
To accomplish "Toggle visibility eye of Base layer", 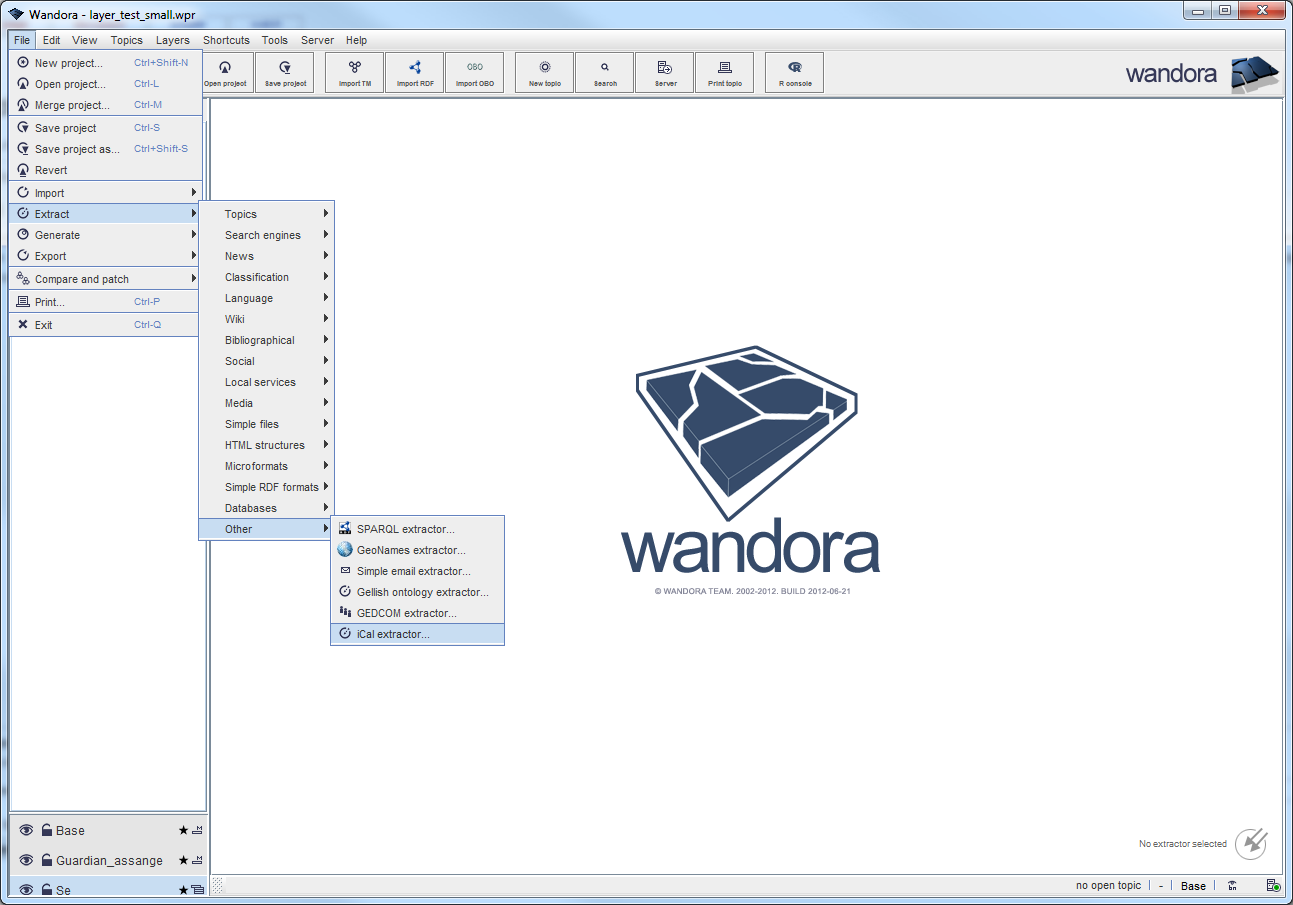I will click(x=27, y=830).
